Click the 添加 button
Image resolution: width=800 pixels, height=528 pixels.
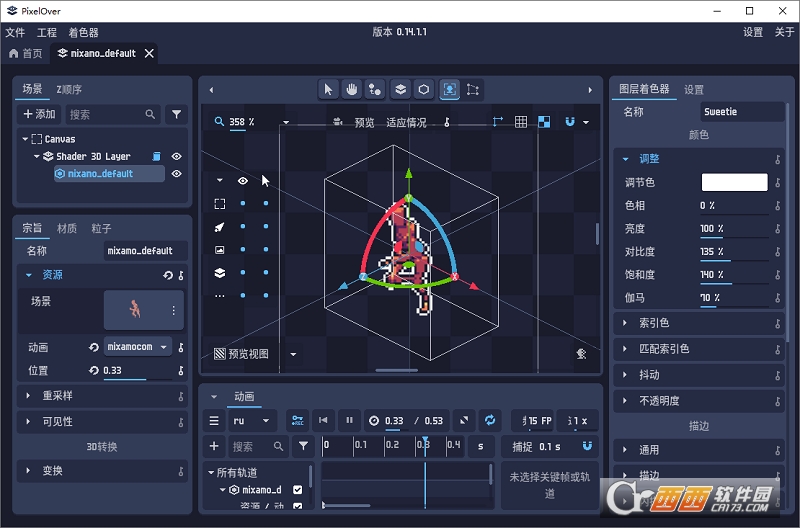click(39, 114)
